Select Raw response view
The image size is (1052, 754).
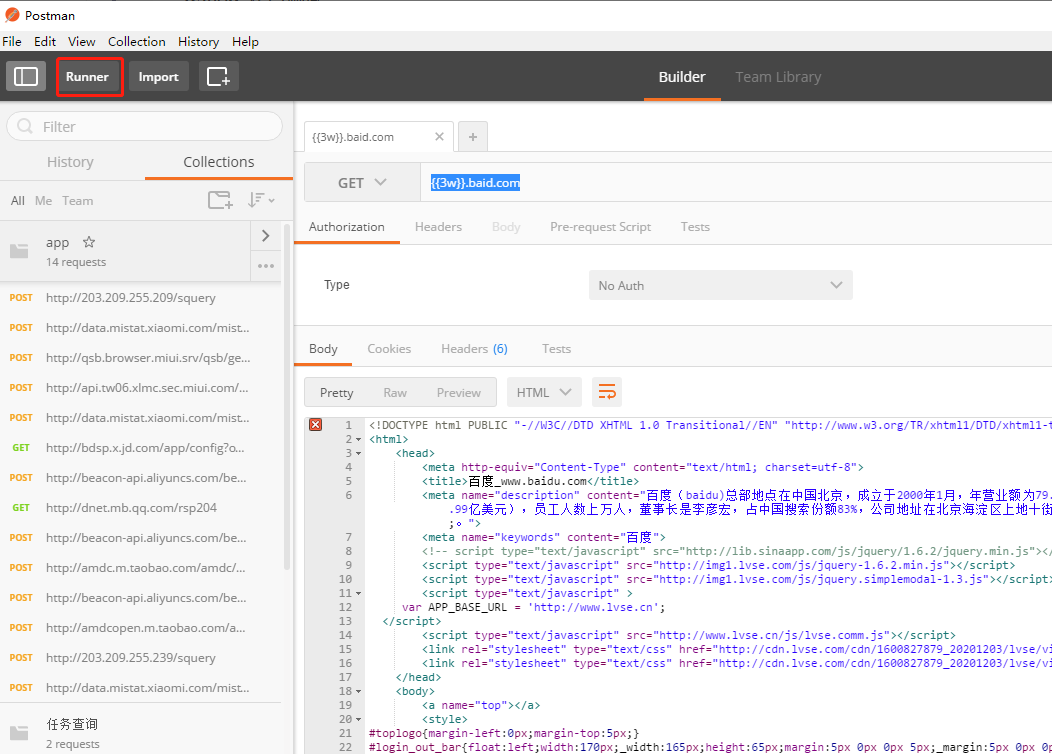point(395,392)
